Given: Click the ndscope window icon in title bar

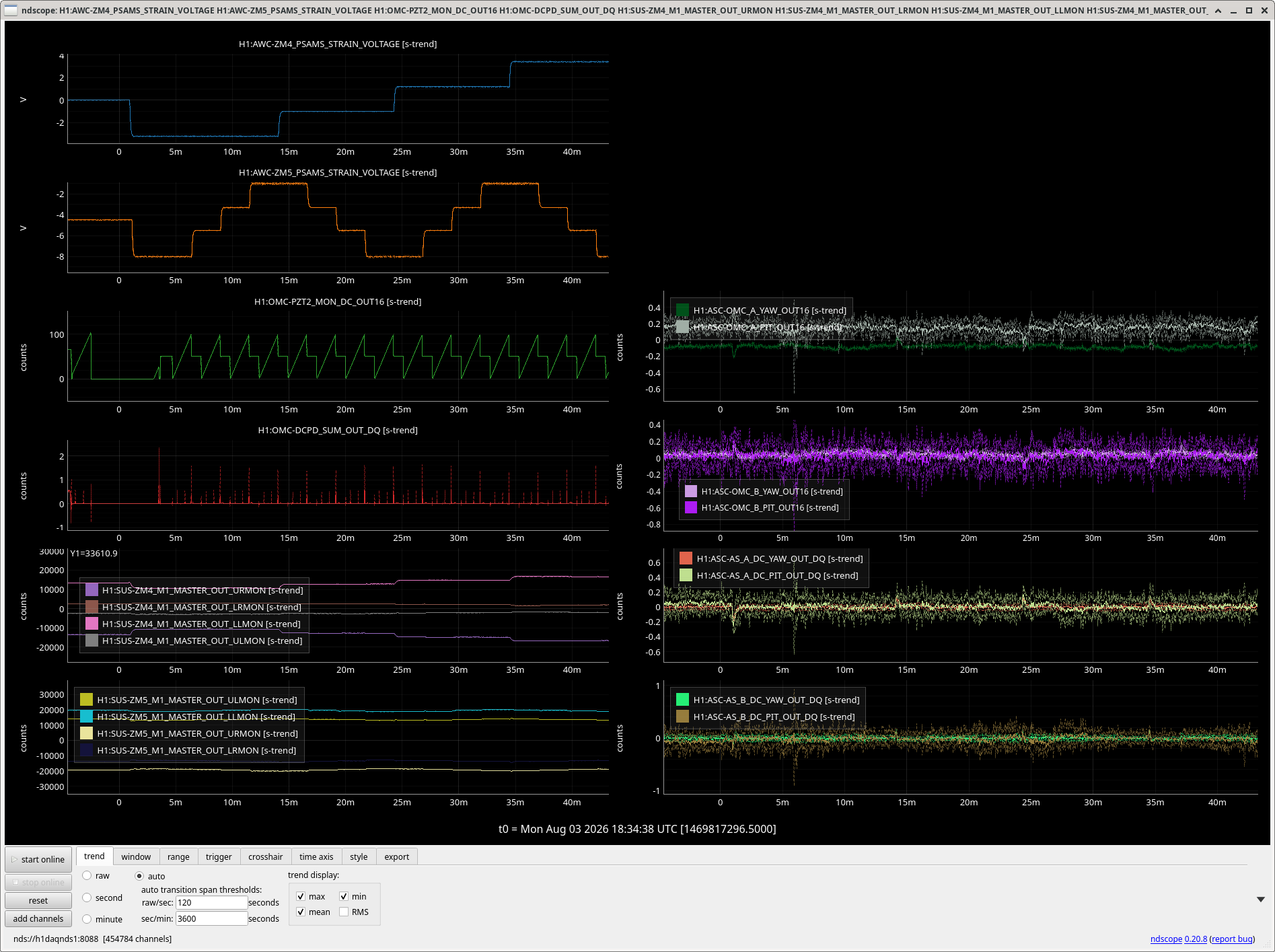Looking at the screenshot, I should point(11,10).
